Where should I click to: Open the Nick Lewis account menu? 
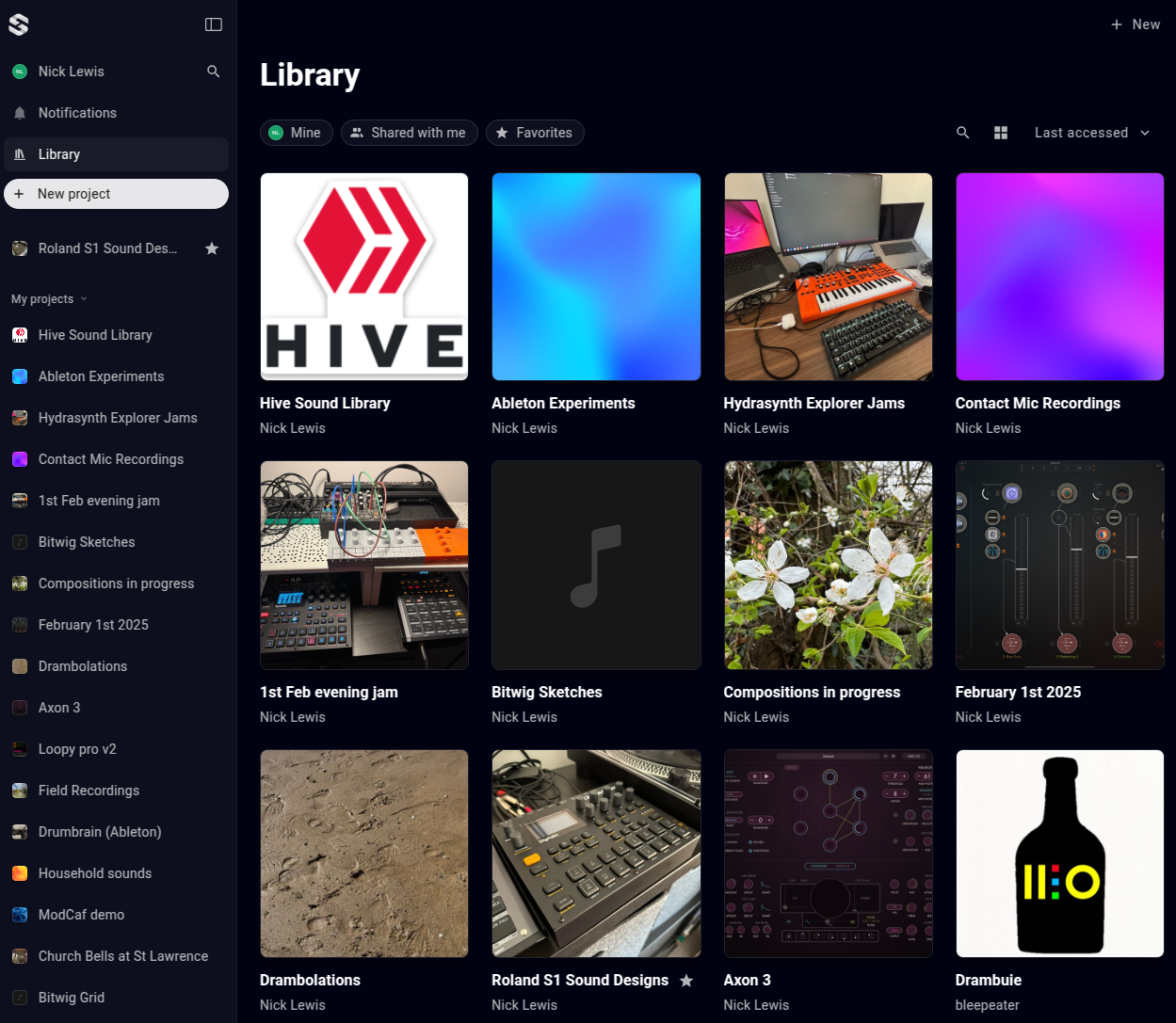click(x=71, y=72)
